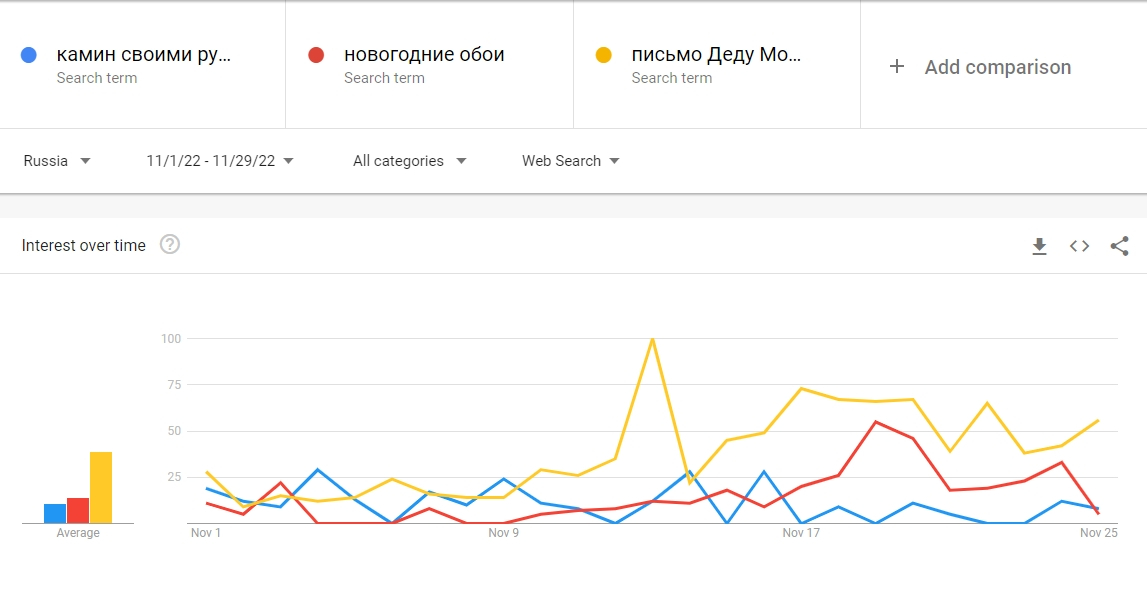Image resolution: width=1147 pixels, height=607 pixels.
Task: Click the yellow dot for письмо term
Action: [603, 55]
